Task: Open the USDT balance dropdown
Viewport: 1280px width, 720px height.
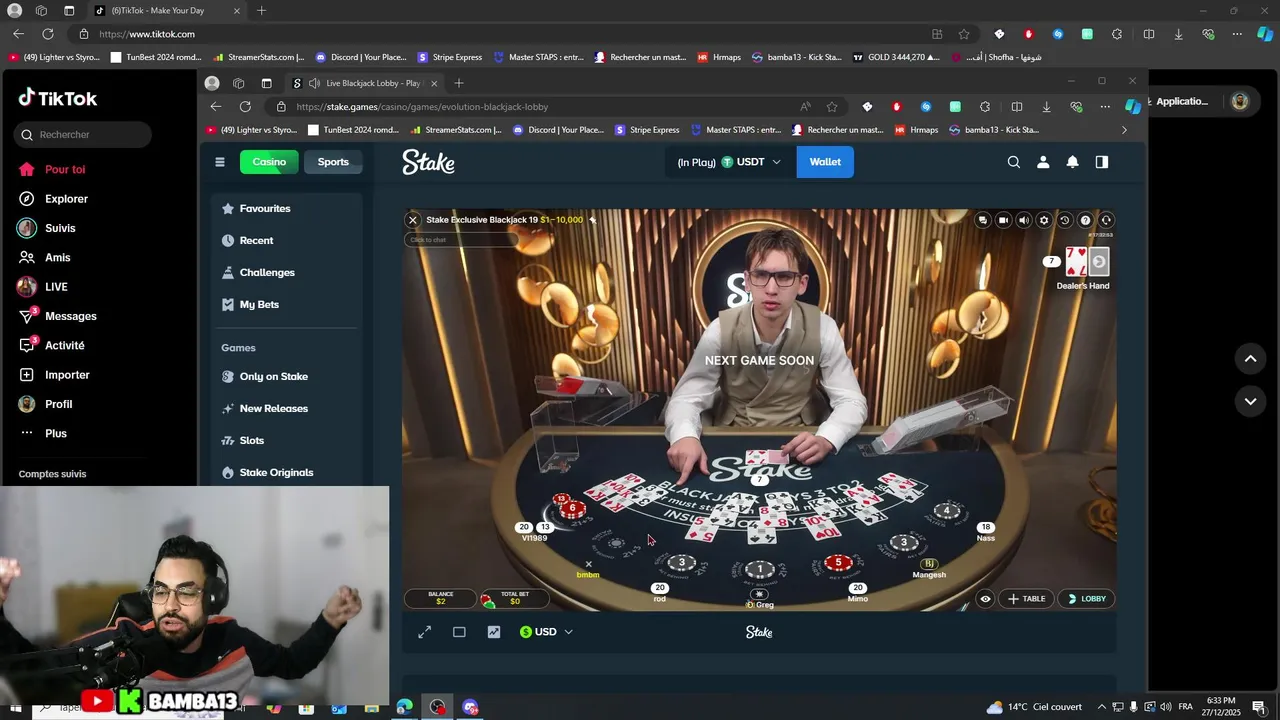Action: 729,162
